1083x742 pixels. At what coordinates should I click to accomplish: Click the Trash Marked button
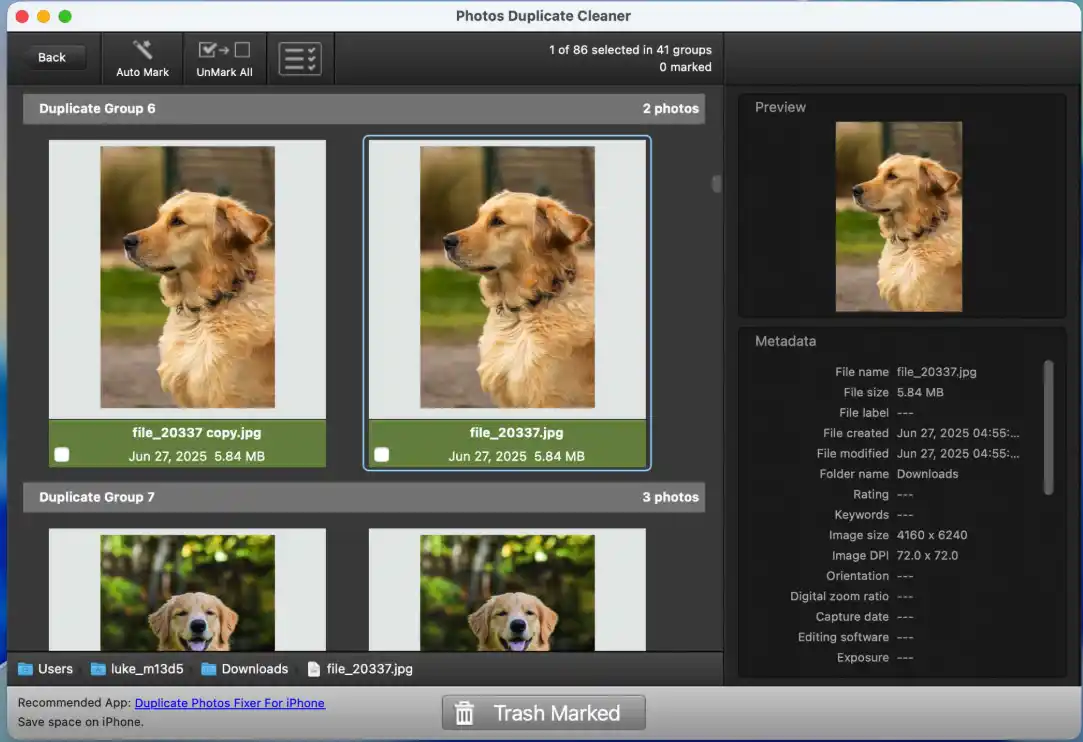click(543, 712)
